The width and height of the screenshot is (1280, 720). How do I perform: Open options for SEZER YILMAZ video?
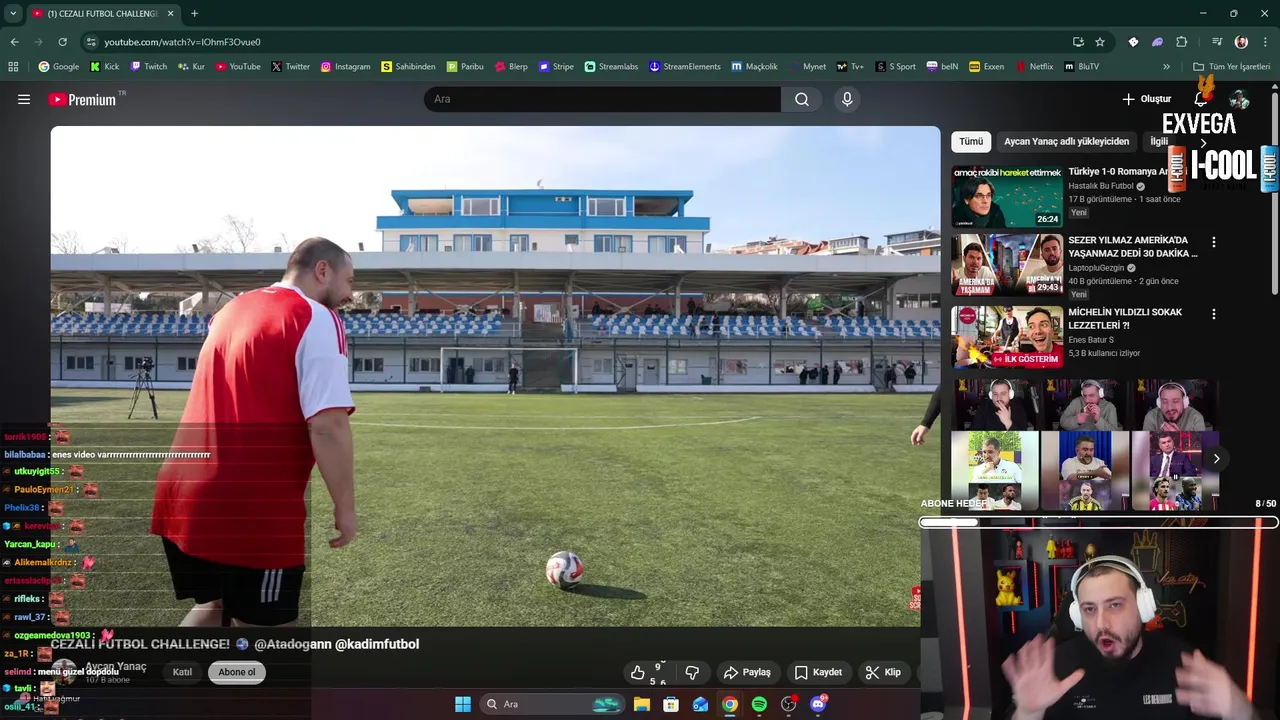[1214, 242]
